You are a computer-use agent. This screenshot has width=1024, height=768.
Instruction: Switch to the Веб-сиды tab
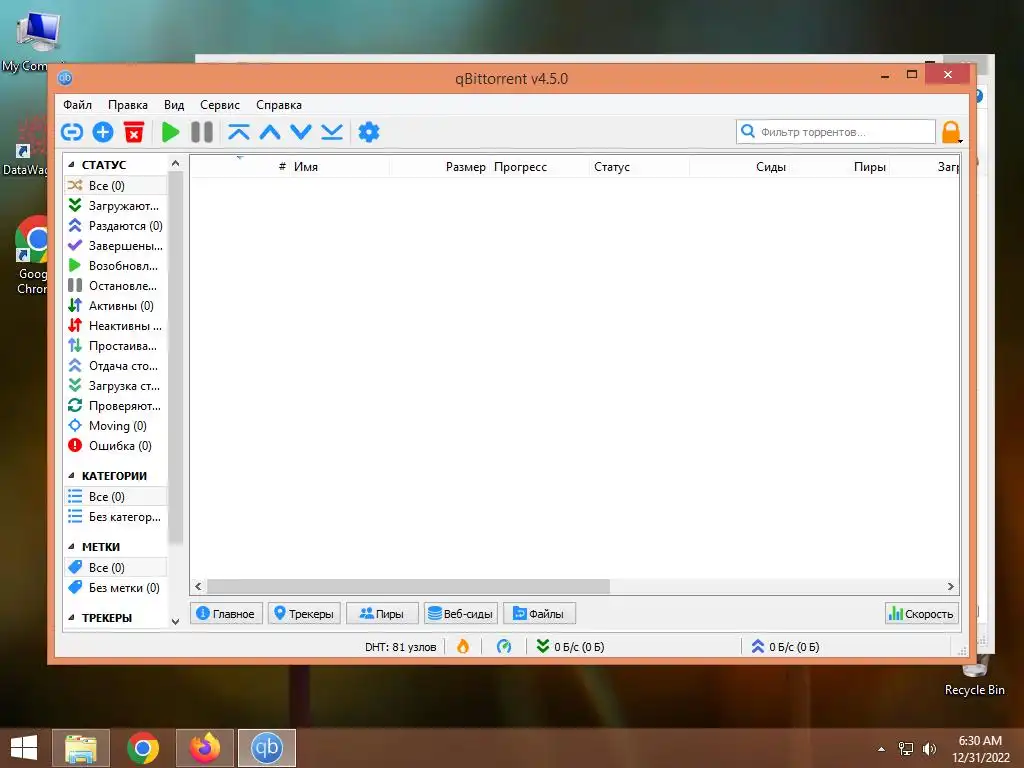(460, 614)
